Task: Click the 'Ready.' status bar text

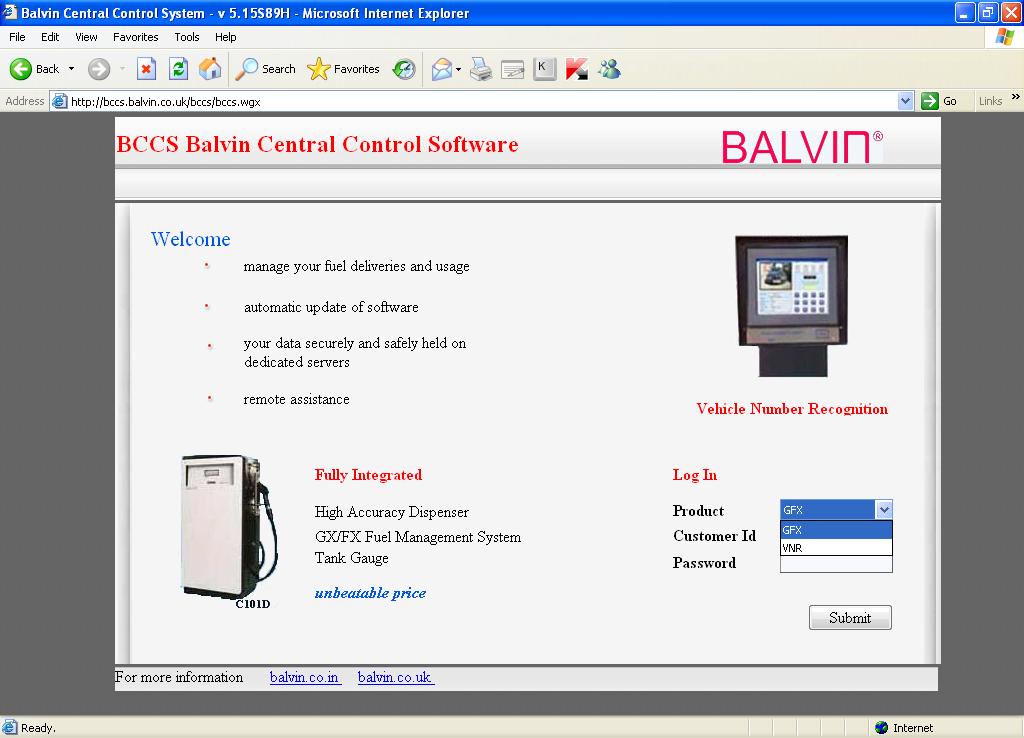Action: point(39,728)
